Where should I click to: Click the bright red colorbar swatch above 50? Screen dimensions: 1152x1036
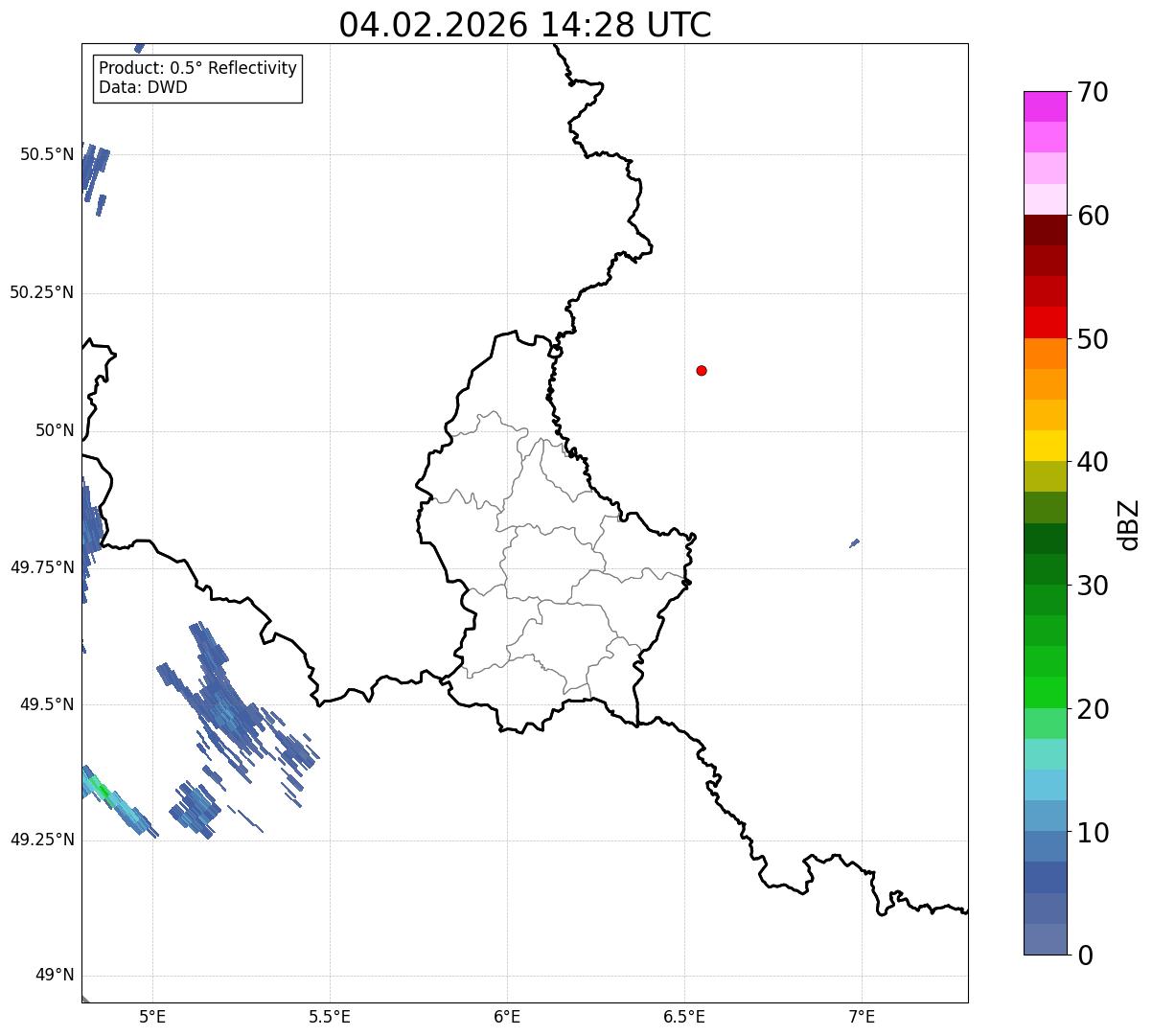1045,322
